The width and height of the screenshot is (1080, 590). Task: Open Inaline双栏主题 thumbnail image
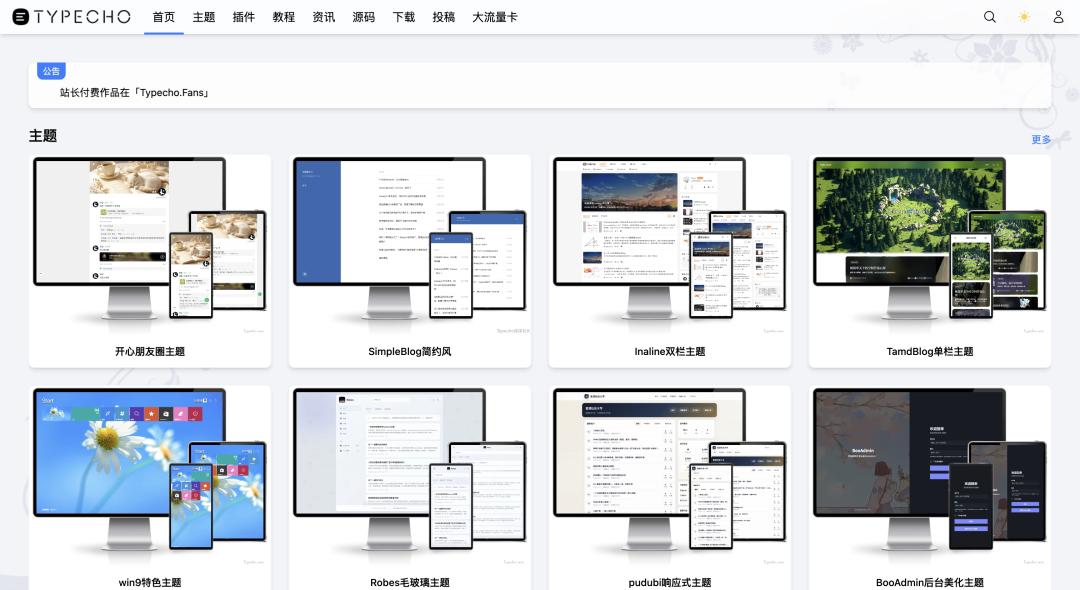[669, 245]
